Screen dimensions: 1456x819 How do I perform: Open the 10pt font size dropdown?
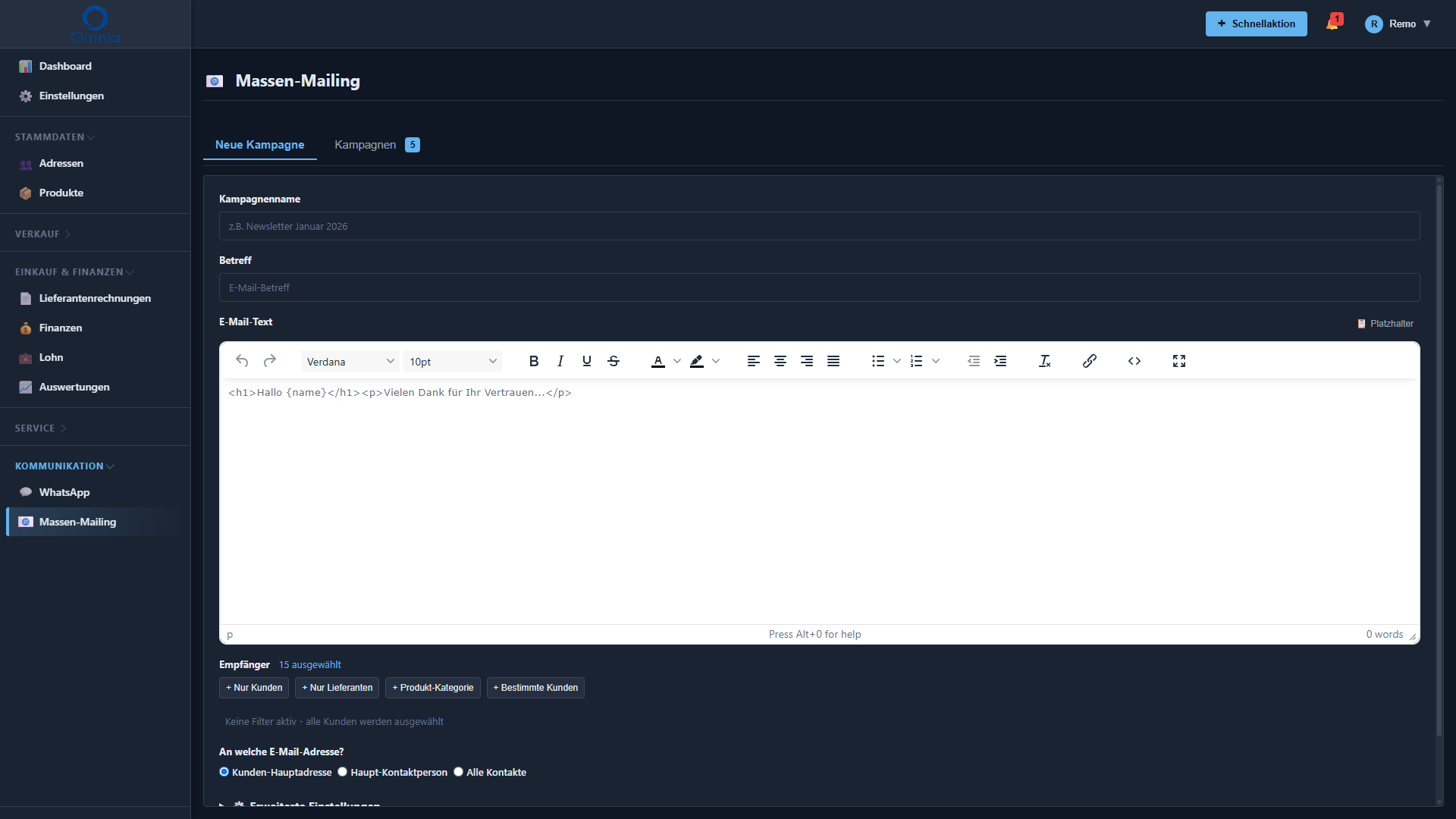click(453, 362)
